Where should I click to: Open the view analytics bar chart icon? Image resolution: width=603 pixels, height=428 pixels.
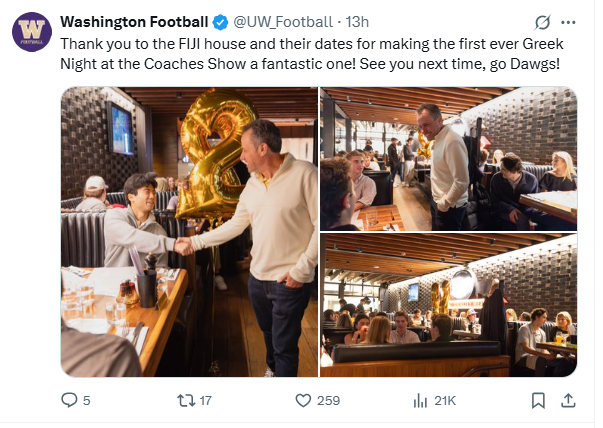420,400
